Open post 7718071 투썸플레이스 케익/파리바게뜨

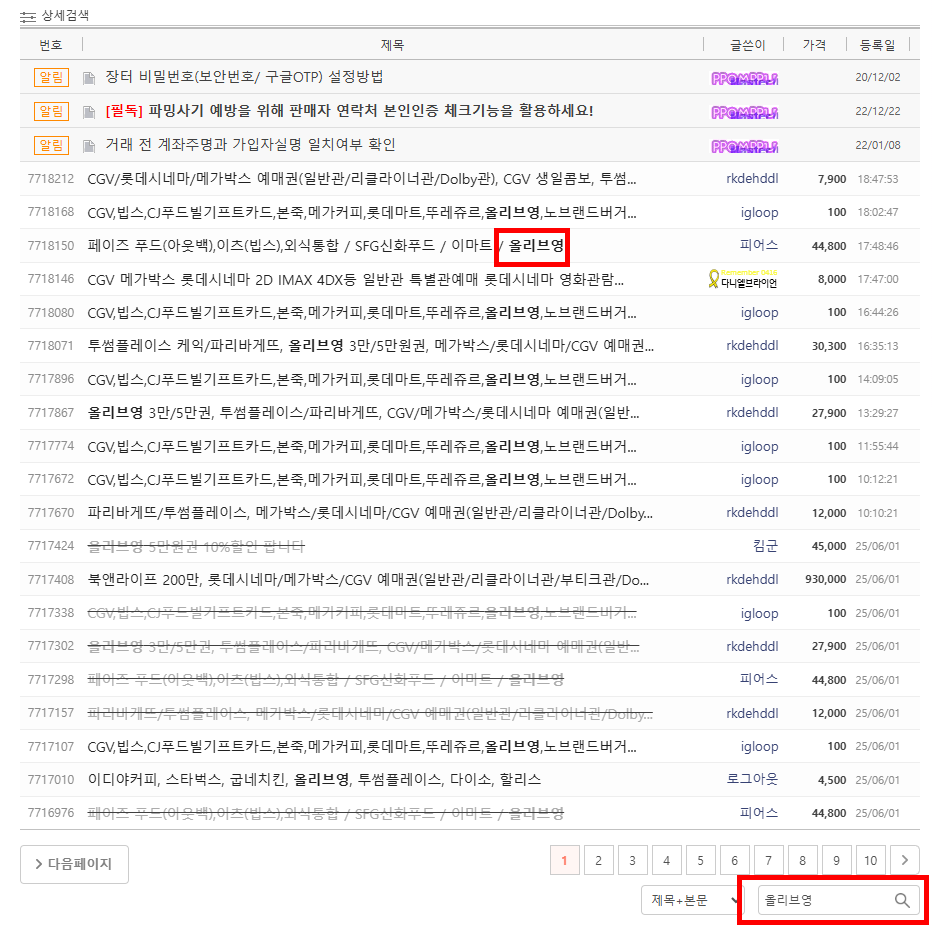point(370,345)
